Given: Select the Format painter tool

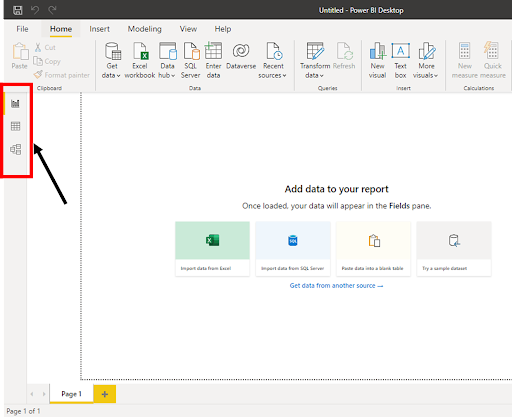Looking at the screenshot, I should point(62,75).
